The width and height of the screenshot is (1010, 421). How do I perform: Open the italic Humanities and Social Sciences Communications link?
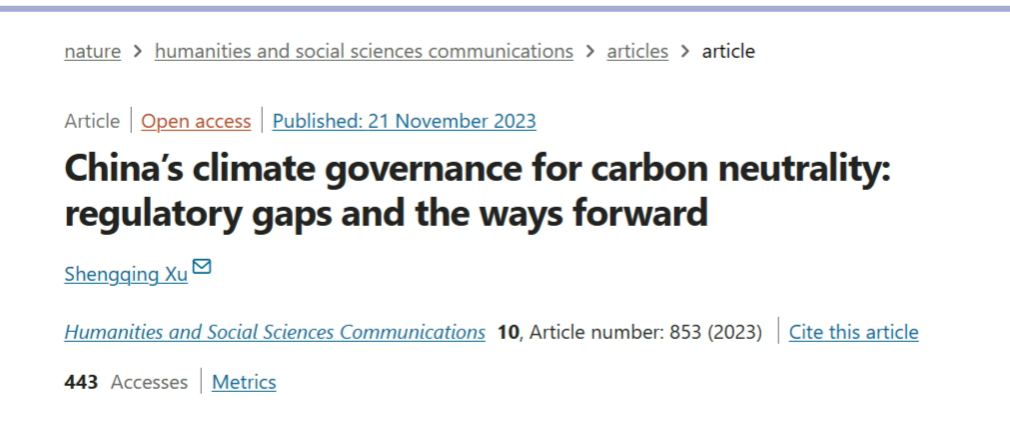pos(275,332)
